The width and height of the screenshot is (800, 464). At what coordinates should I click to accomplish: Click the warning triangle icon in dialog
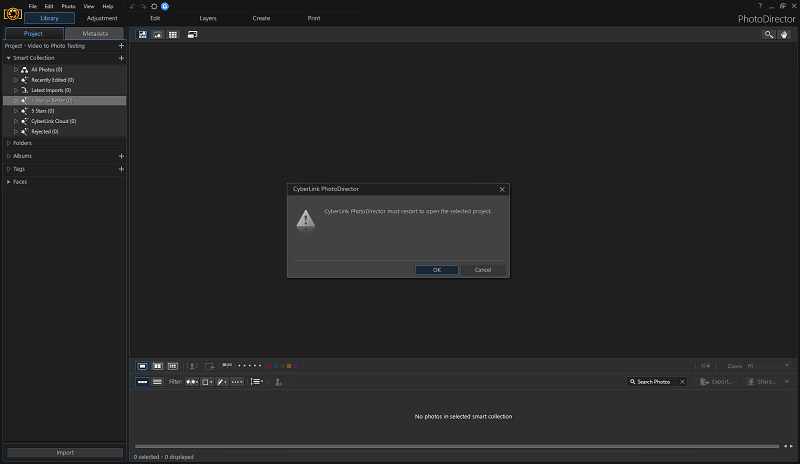pos(306,220)
